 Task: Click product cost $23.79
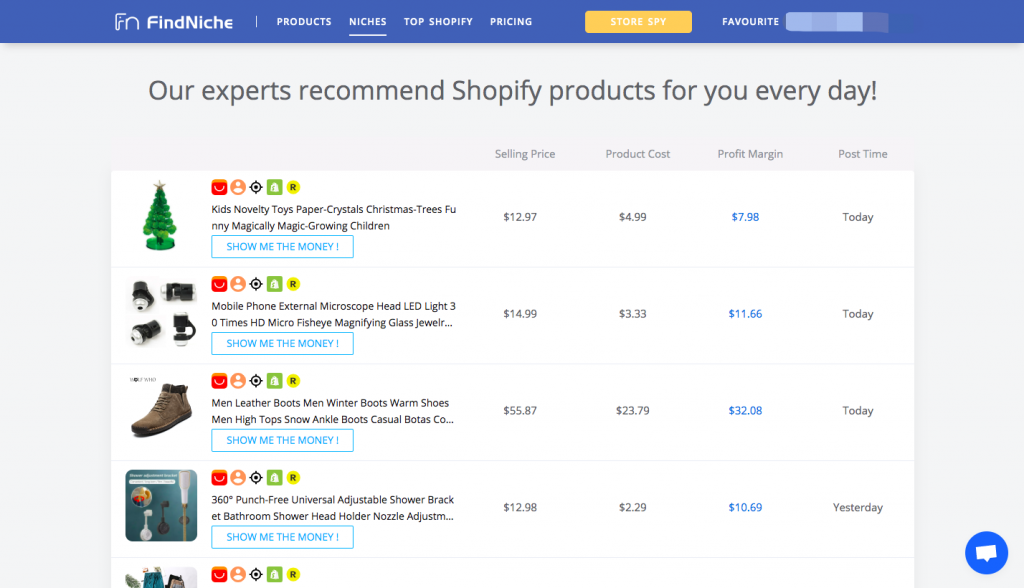coord(633,410)
